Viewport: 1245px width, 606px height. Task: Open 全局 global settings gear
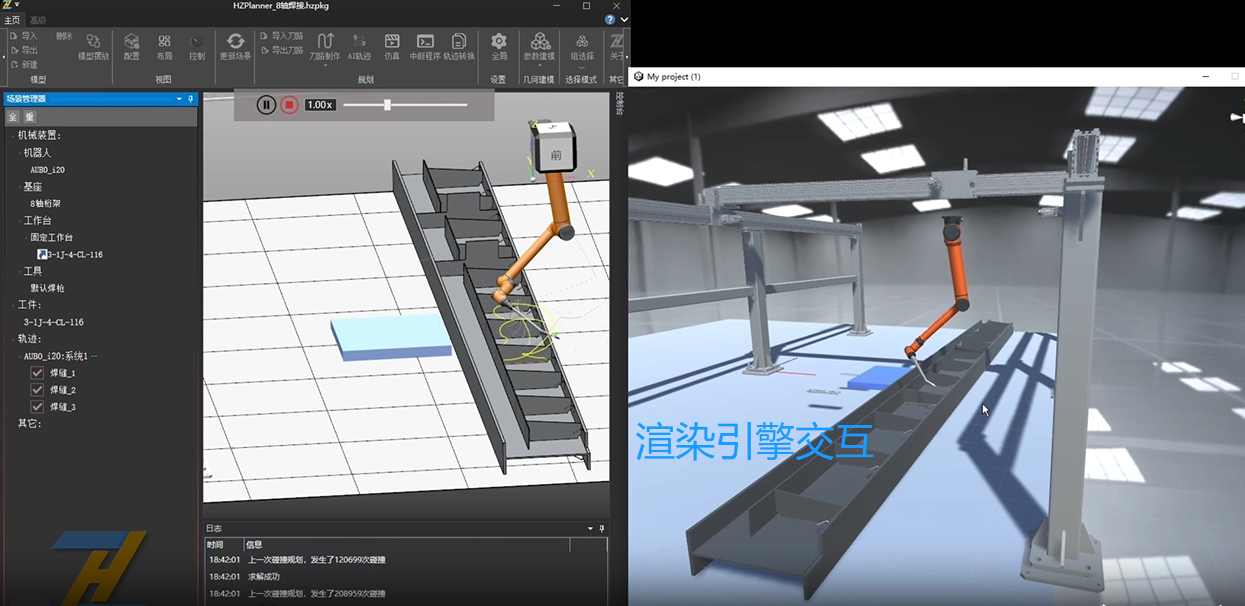pyautogui.click(x=498, y=46)
